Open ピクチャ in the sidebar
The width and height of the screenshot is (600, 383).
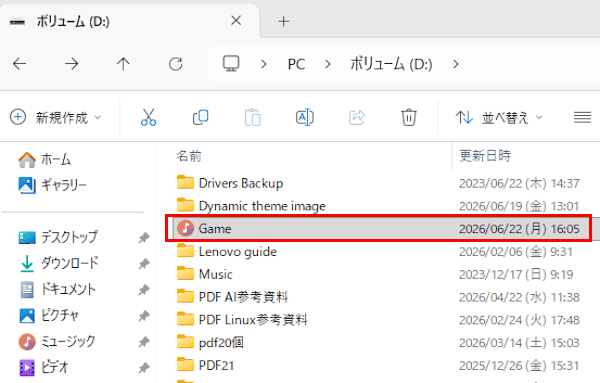click(x=49, y=315)
